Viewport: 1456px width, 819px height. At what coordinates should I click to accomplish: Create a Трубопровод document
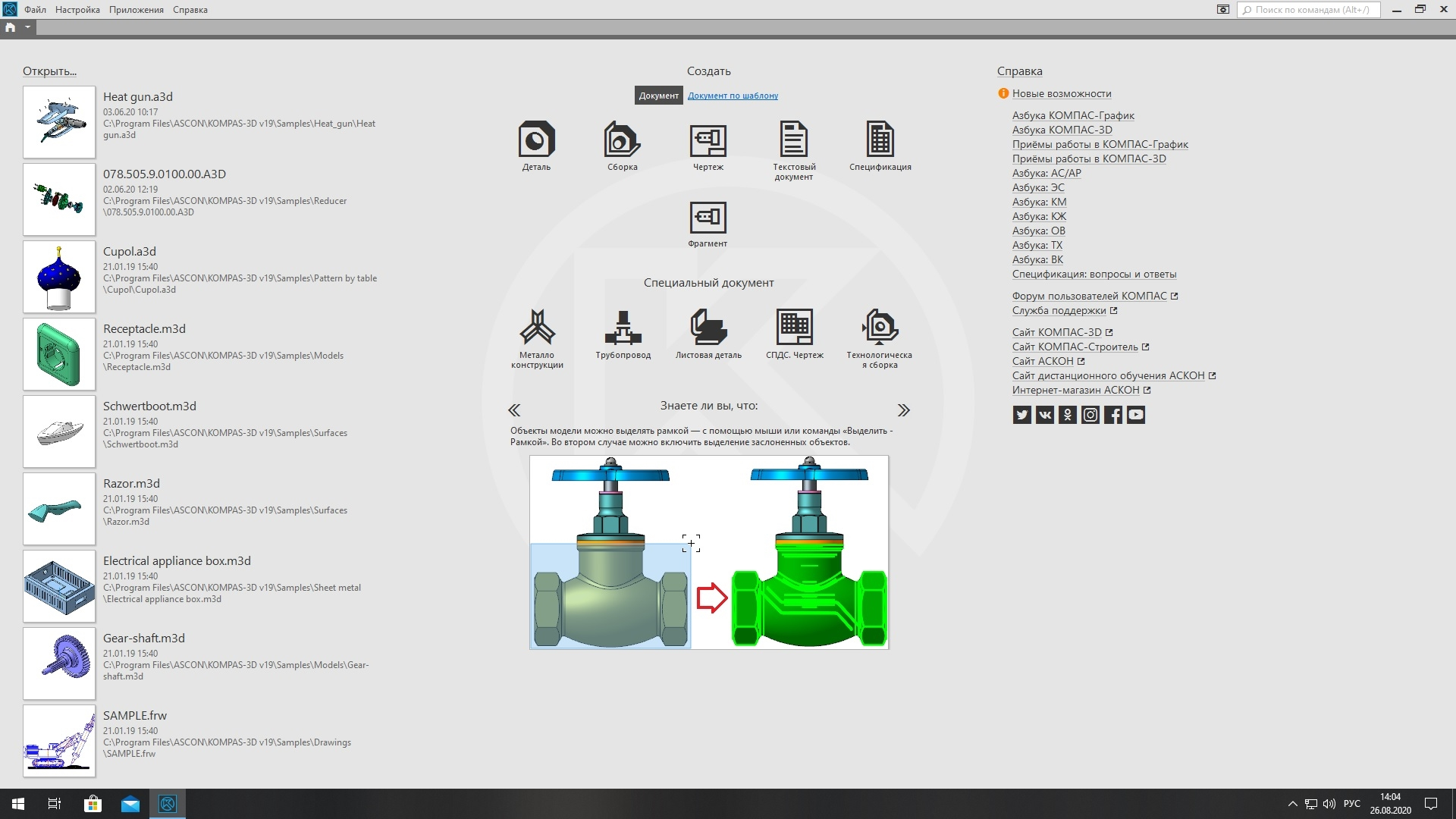click(623, 334)
